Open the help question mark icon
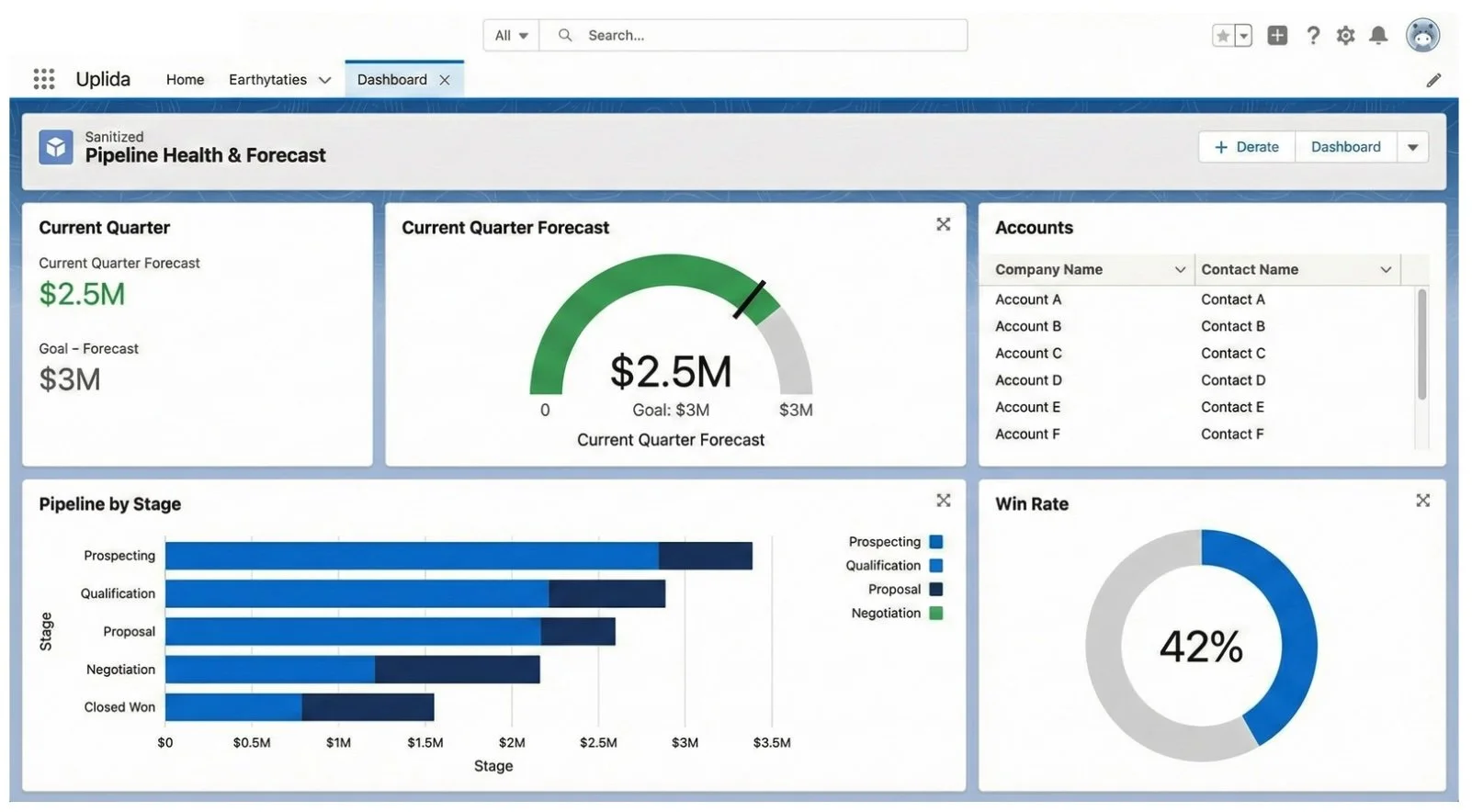This screenshot has height=812, width=1472. pyautogui.click(x=1313, y=36)
